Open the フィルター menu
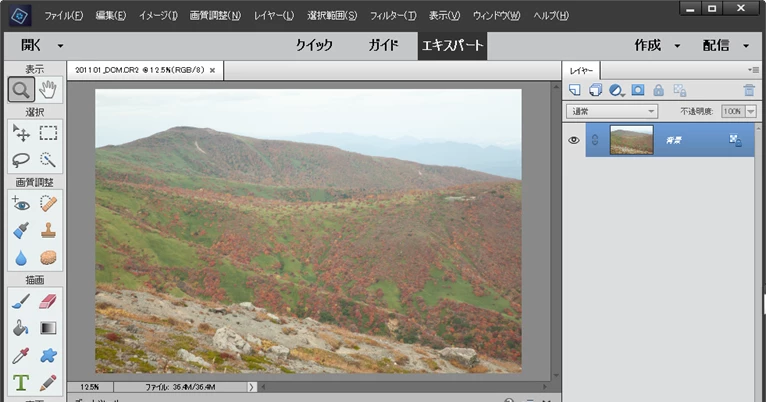The width and height of the screenshot is (766, 402). pyautogui.click(x=393, y=16)
